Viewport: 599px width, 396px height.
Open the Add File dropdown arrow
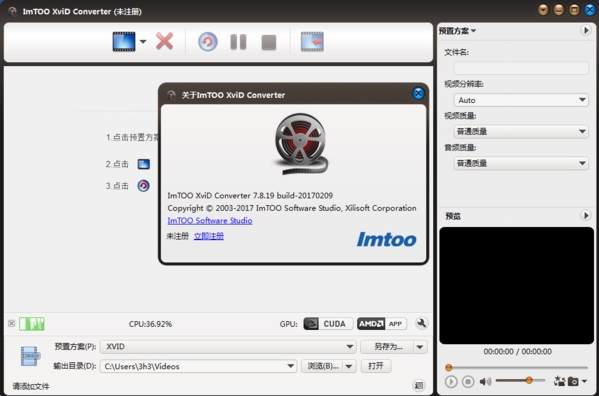click(x=143, y=42)
